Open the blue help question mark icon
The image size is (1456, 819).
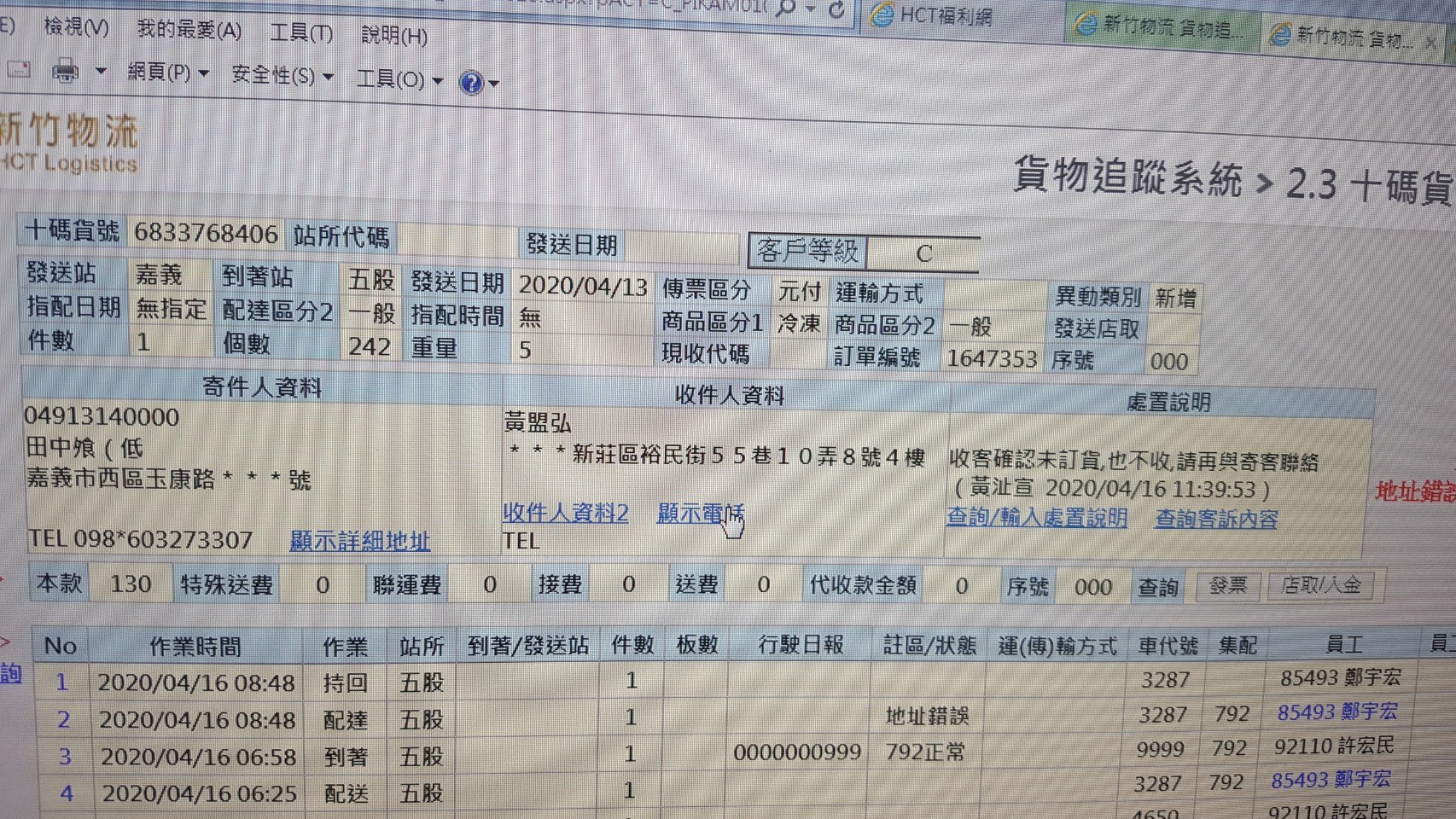[x=470, y=82]
